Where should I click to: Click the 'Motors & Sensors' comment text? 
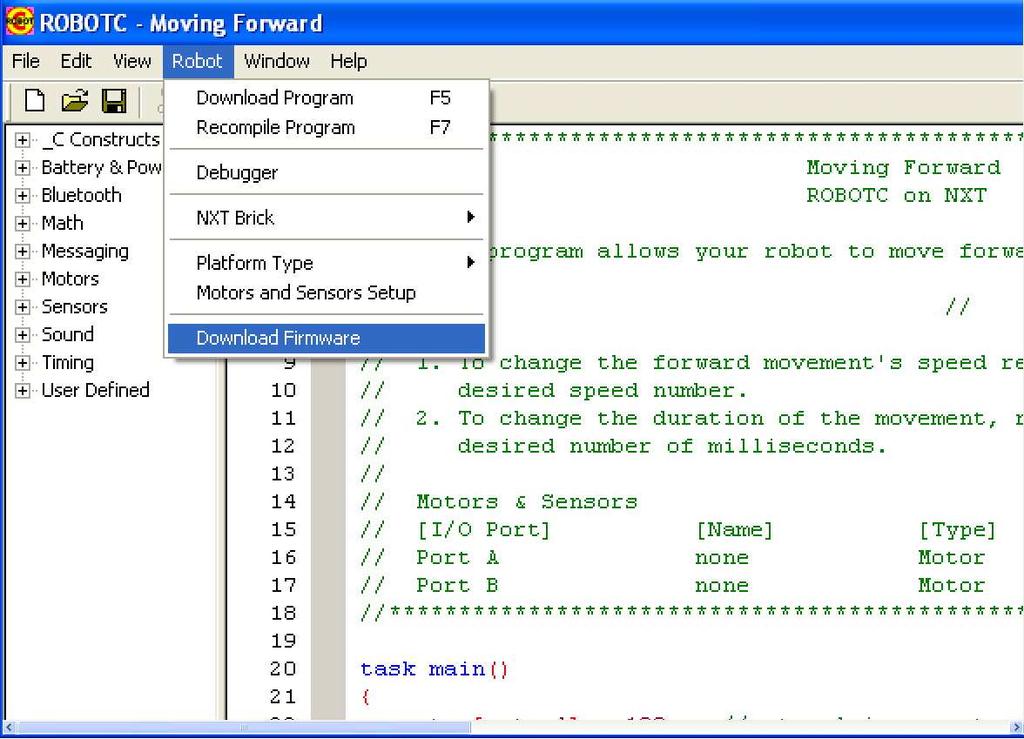point(526,502)
